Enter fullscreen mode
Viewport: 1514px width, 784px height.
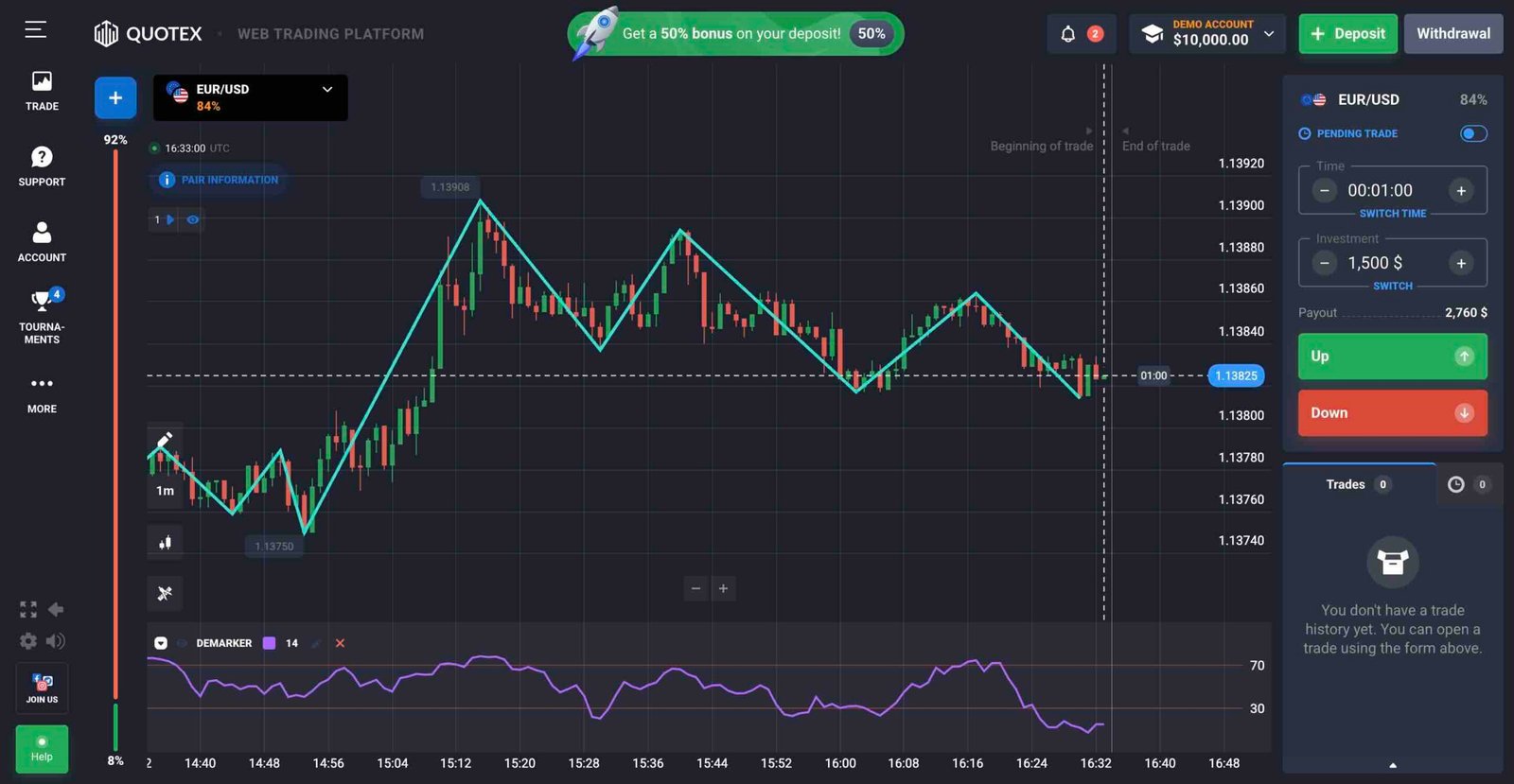(28, 610)
